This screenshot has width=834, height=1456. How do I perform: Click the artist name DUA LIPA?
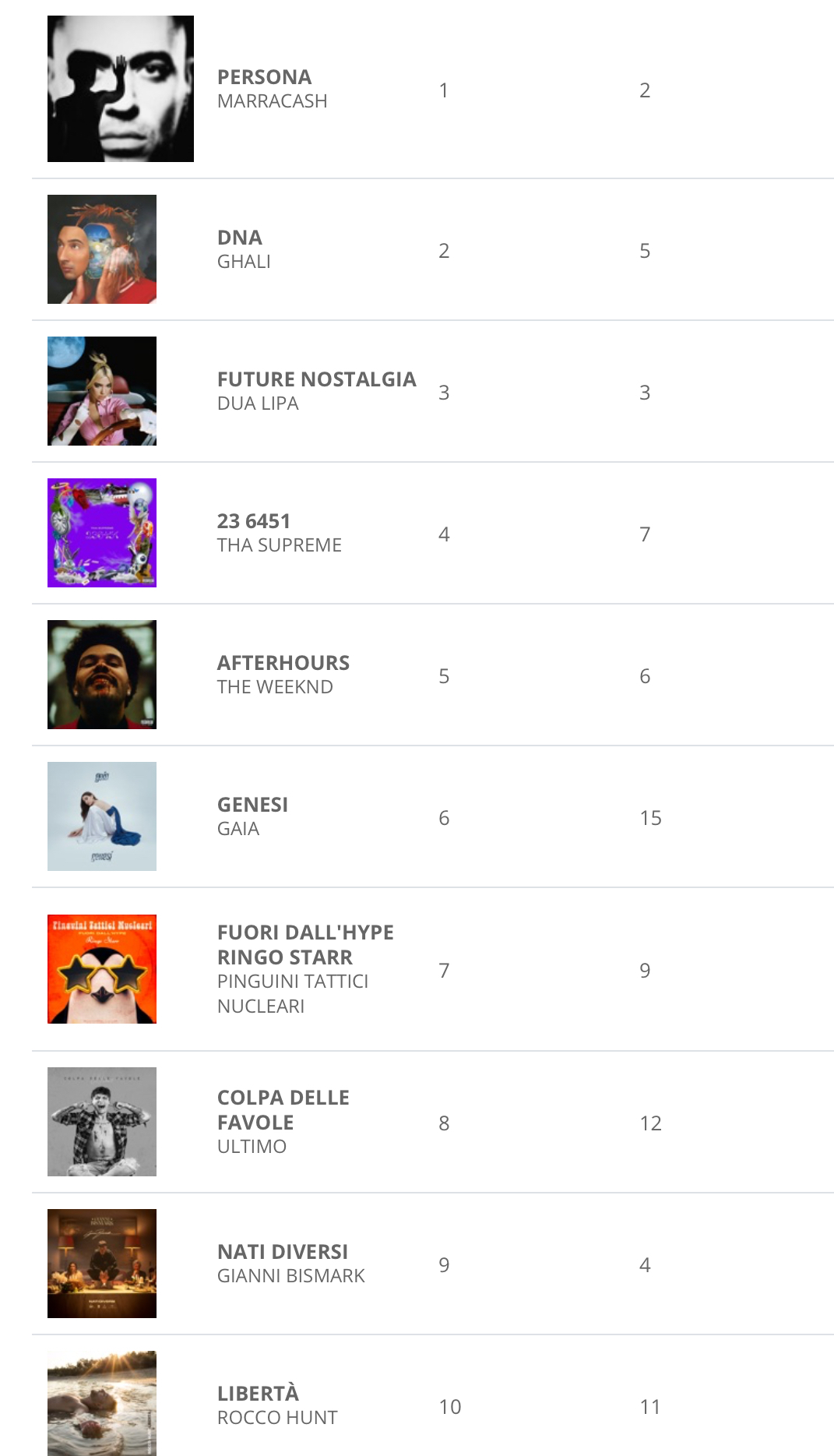(x=258, y=404)
